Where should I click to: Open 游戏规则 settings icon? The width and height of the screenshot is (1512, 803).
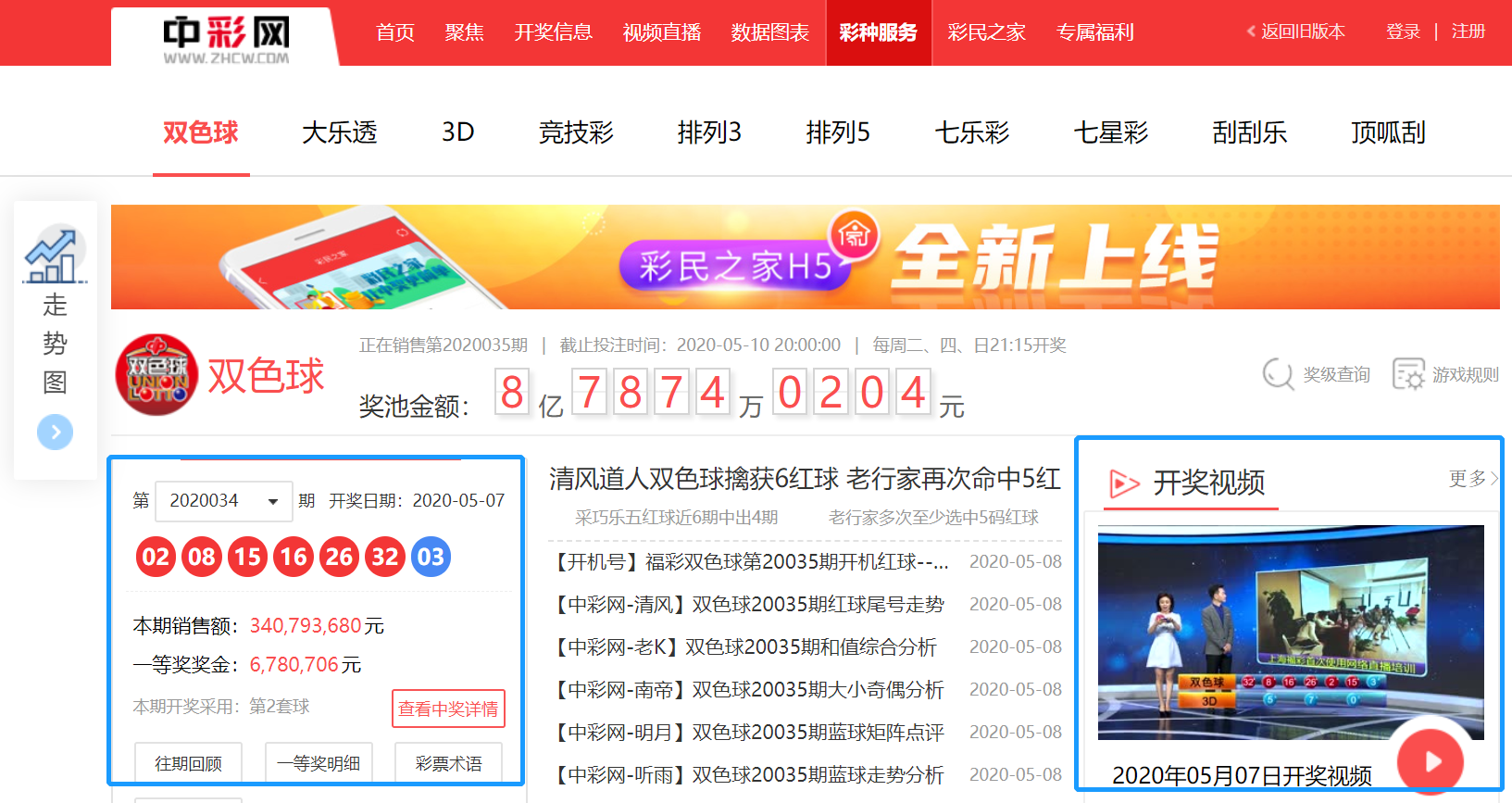click(1408, 374)
